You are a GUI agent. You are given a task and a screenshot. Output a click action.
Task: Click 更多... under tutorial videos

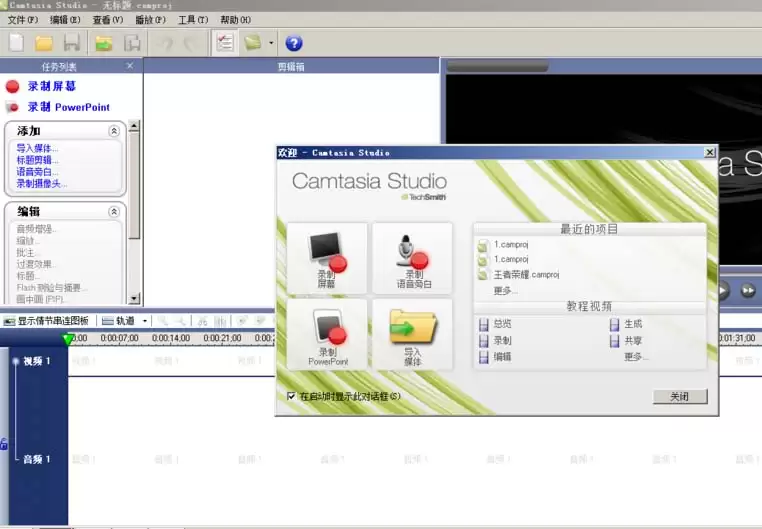pos(636,357)
